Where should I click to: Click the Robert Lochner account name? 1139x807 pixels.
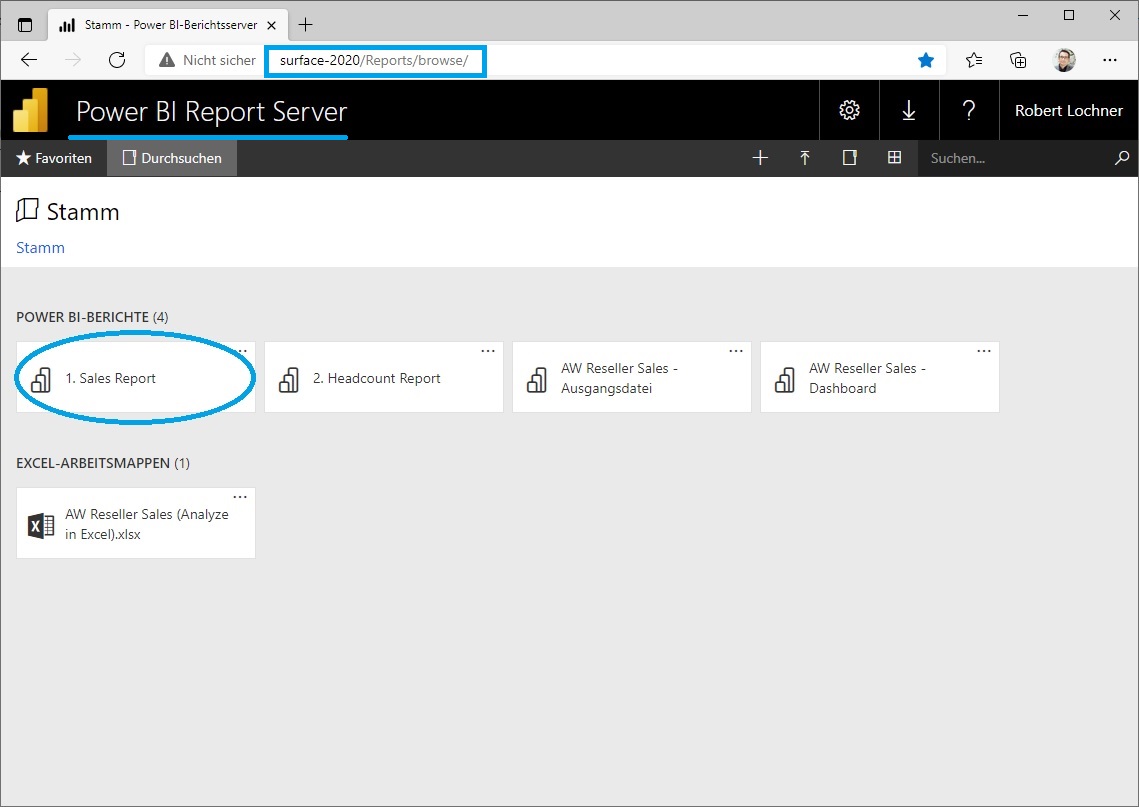[1068, 110]
